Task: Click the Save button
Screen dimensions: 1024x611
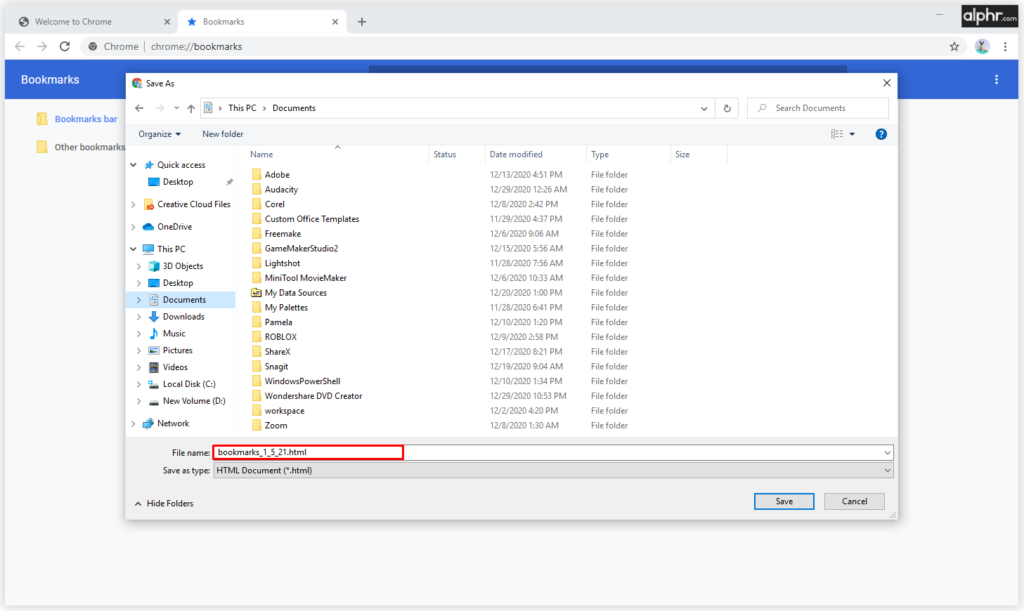Action: 784,501
